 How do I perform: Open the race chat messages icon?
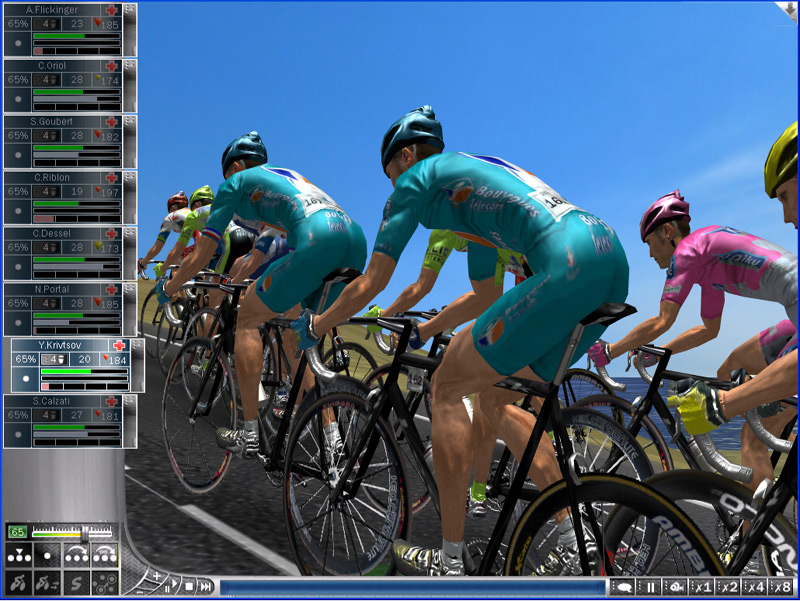pos(623,588)
